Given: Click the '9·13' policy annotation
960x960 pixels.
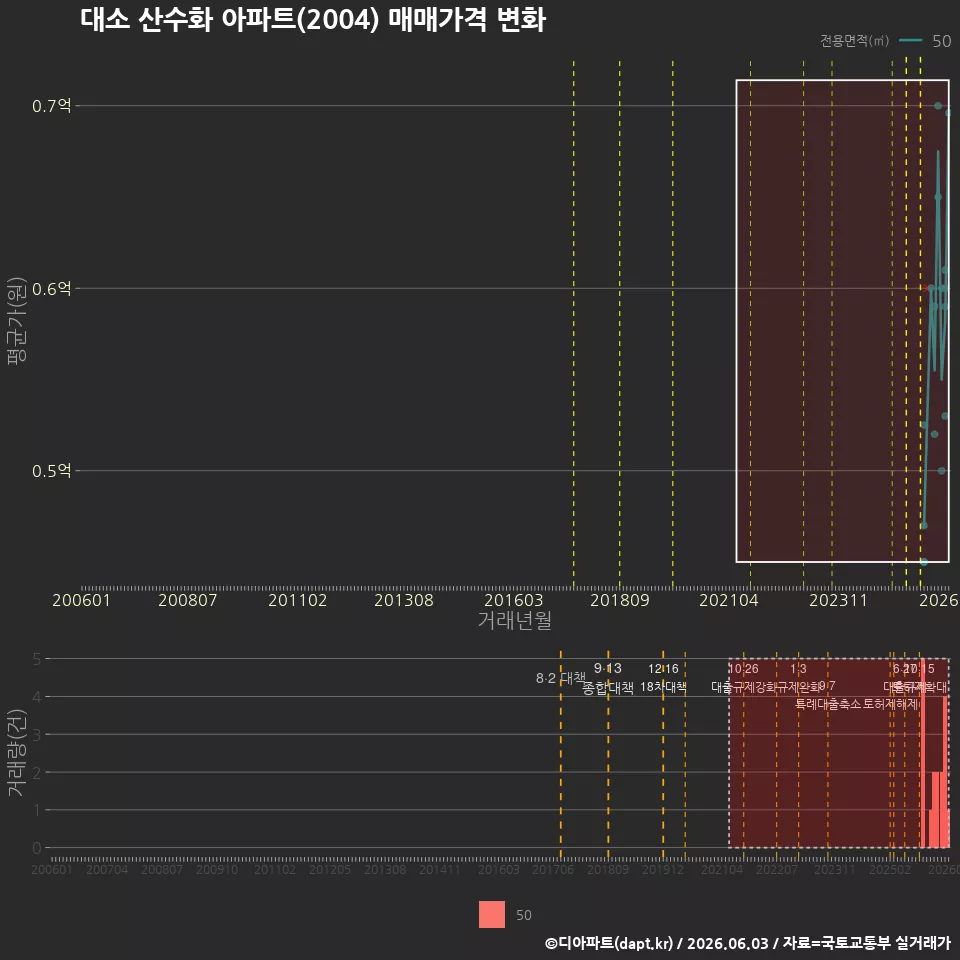Looking at the screenshot, I should coord(607,668).
